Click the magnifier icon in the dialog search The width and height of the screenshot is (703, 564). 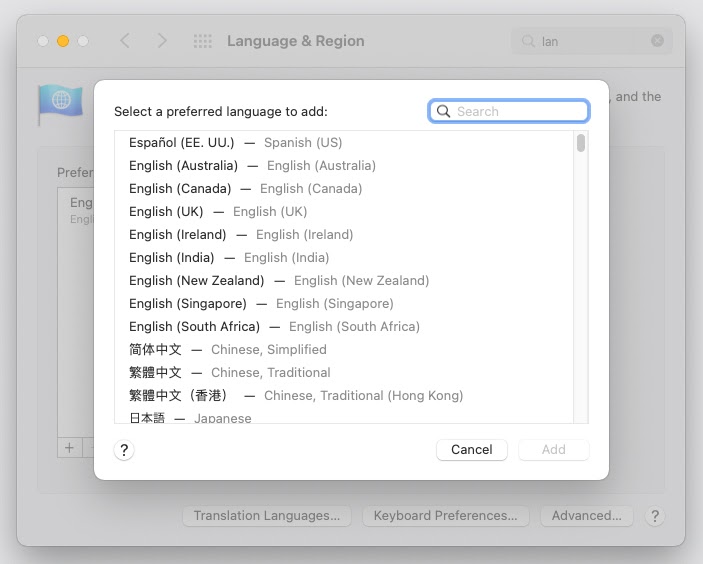click(x=443, y=111)
